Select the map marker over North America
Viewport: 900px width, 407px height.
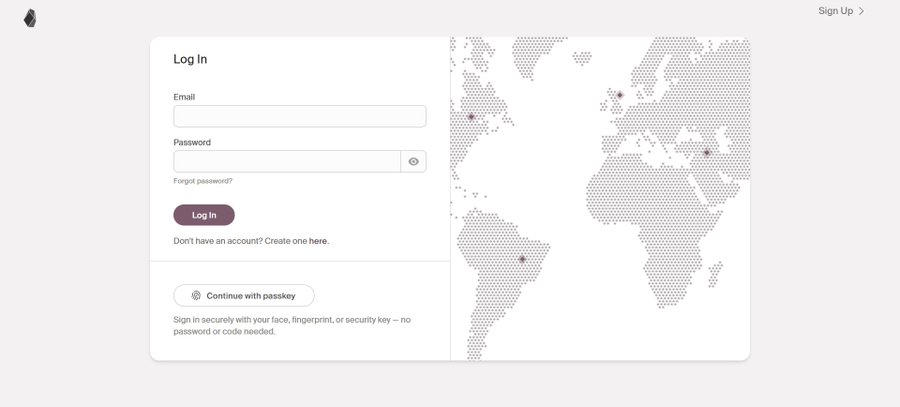[x=471, y=117]
